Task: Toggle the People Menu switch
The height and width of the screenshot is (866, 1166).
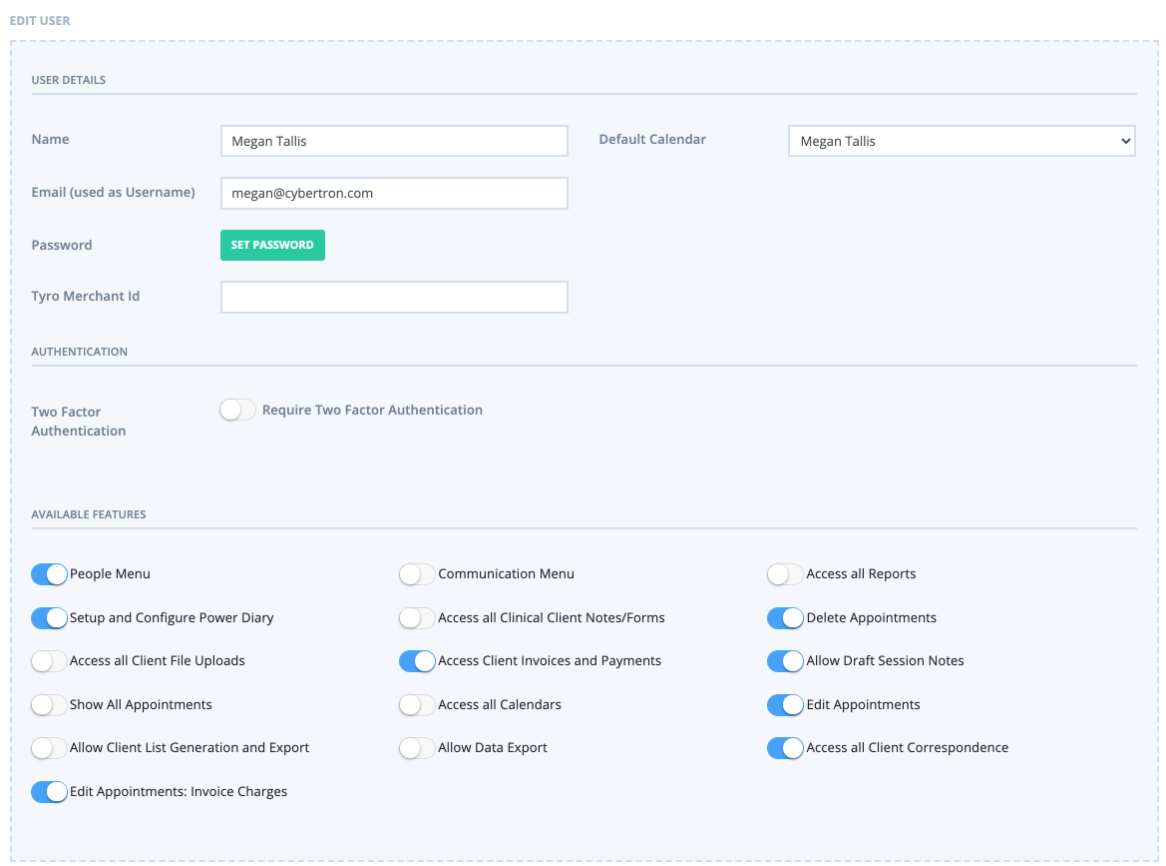Action: 49,574
